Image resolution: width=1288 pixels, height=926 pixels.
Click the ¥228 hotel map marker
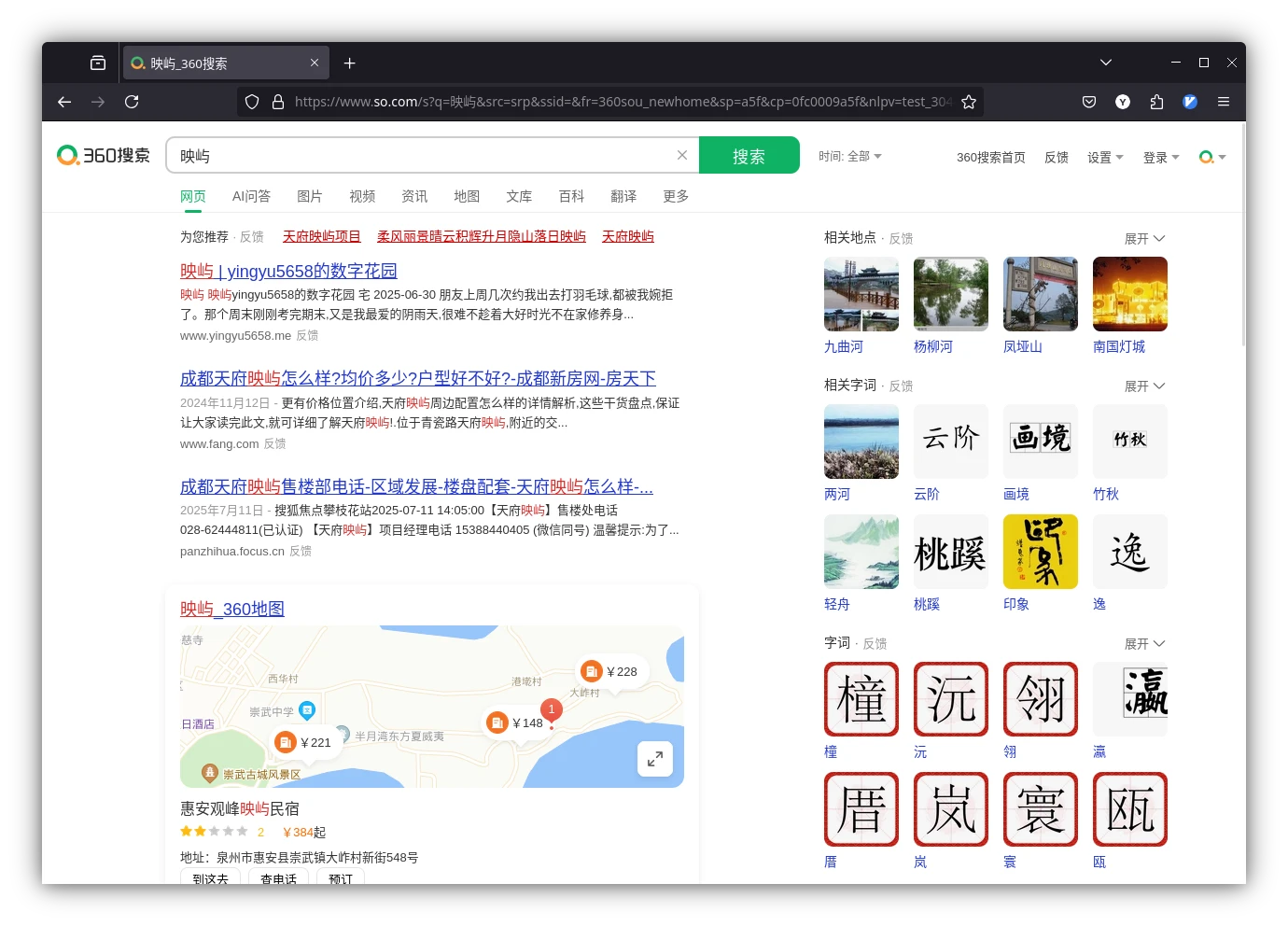click(610, 671)
